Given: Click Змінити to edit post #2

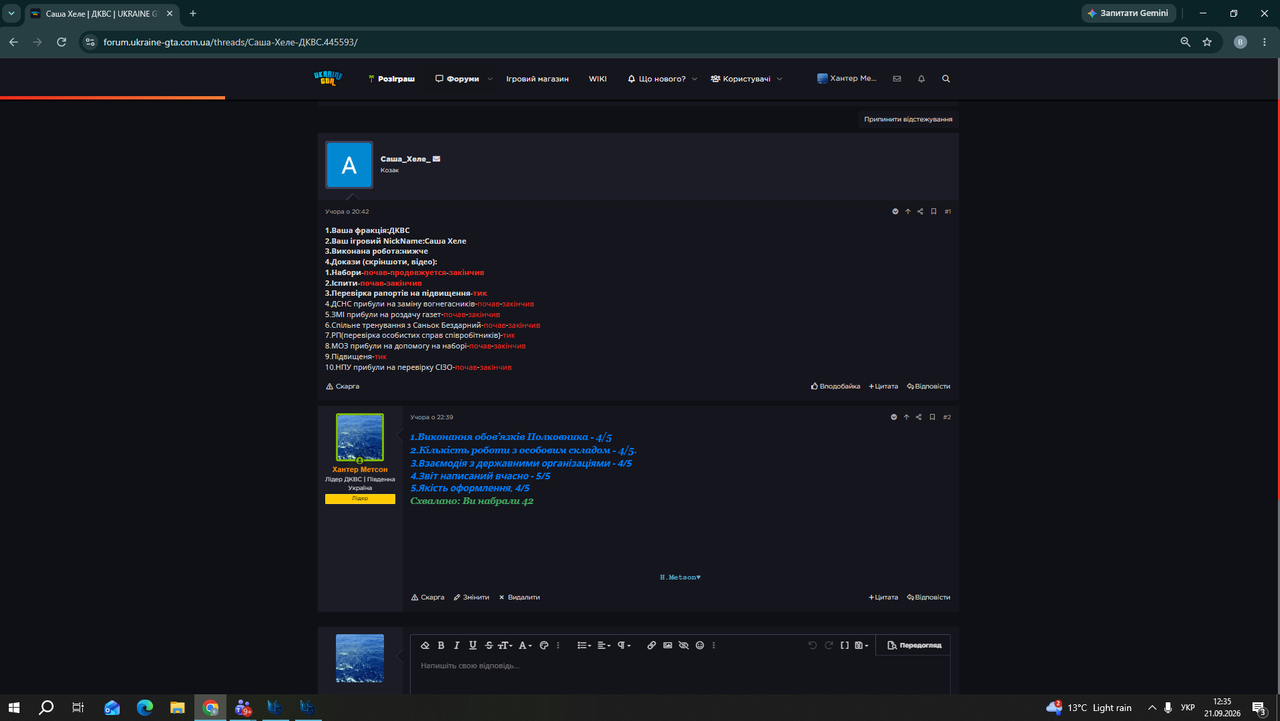Looking at the screenshot, I should click(472, 597).
